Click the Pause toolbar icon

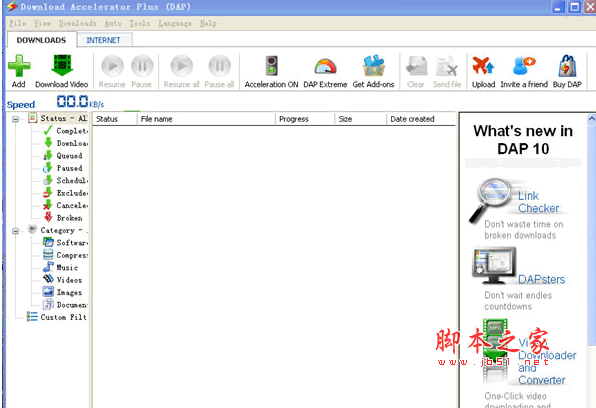[x=142, y=66]
